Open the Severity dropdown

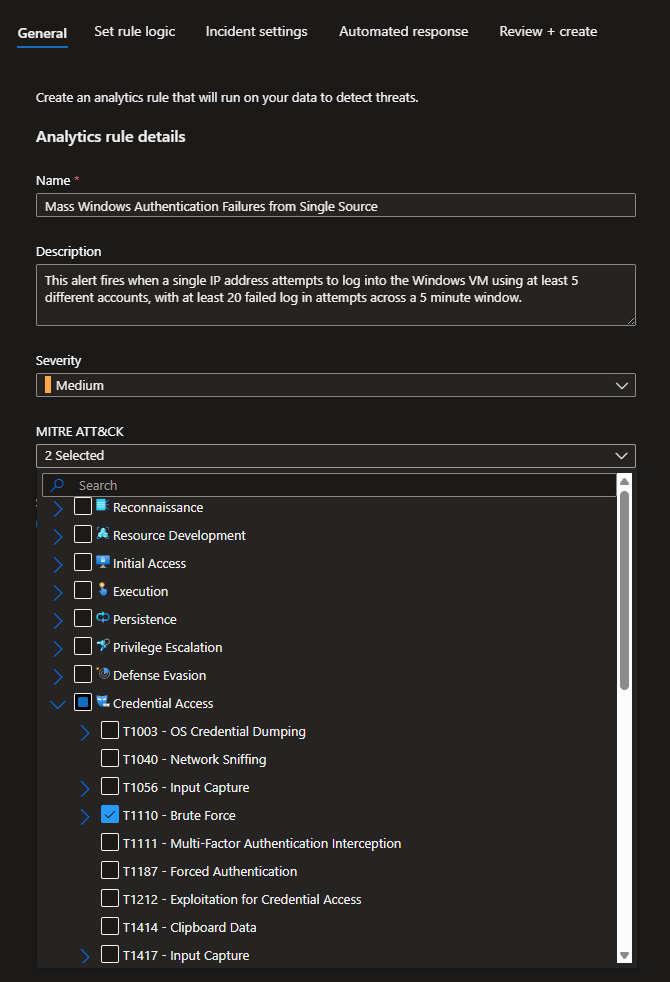335,385
